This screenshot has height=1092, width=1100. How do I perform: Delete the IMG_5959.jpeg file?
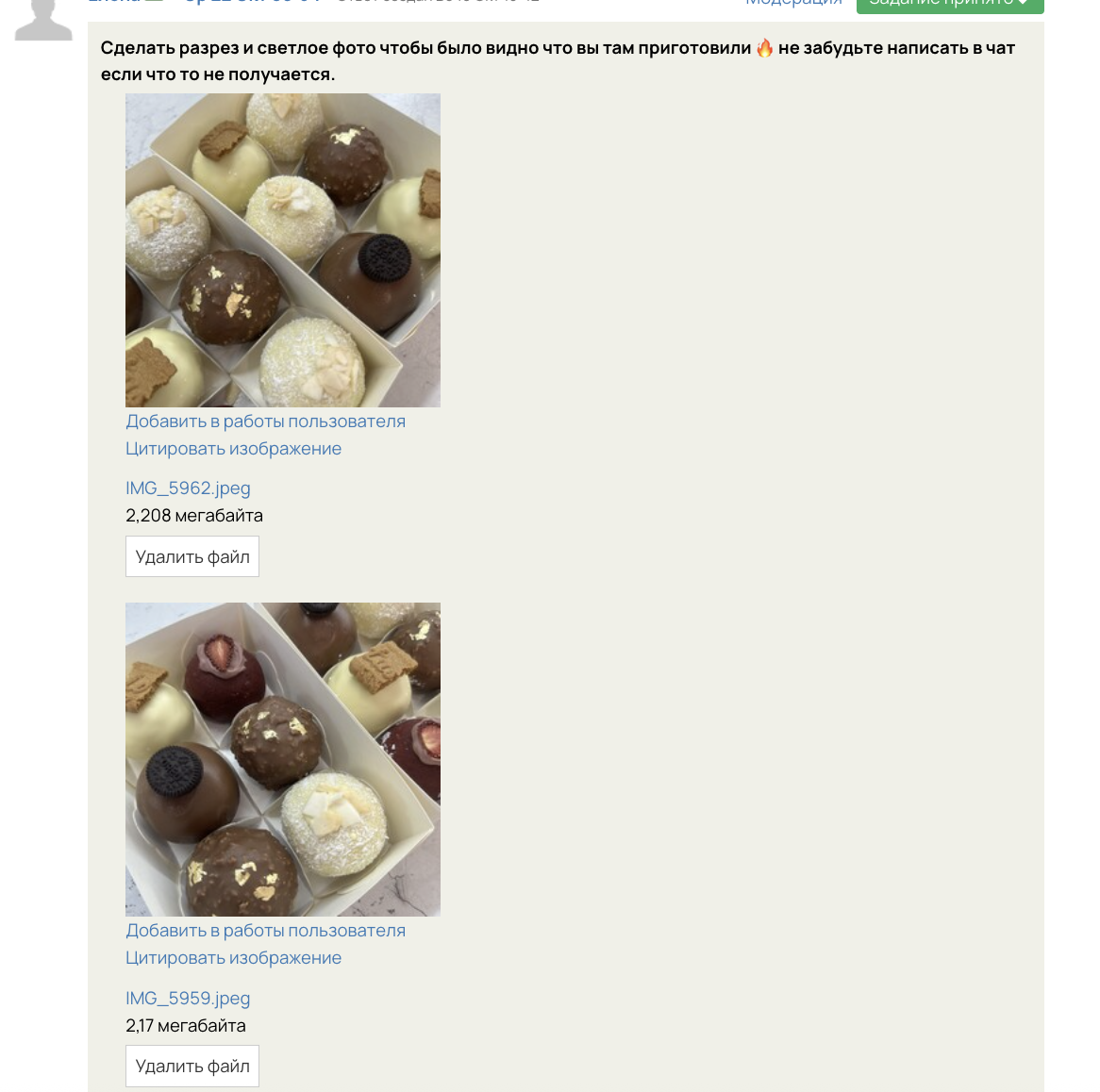coord(192,1066)
